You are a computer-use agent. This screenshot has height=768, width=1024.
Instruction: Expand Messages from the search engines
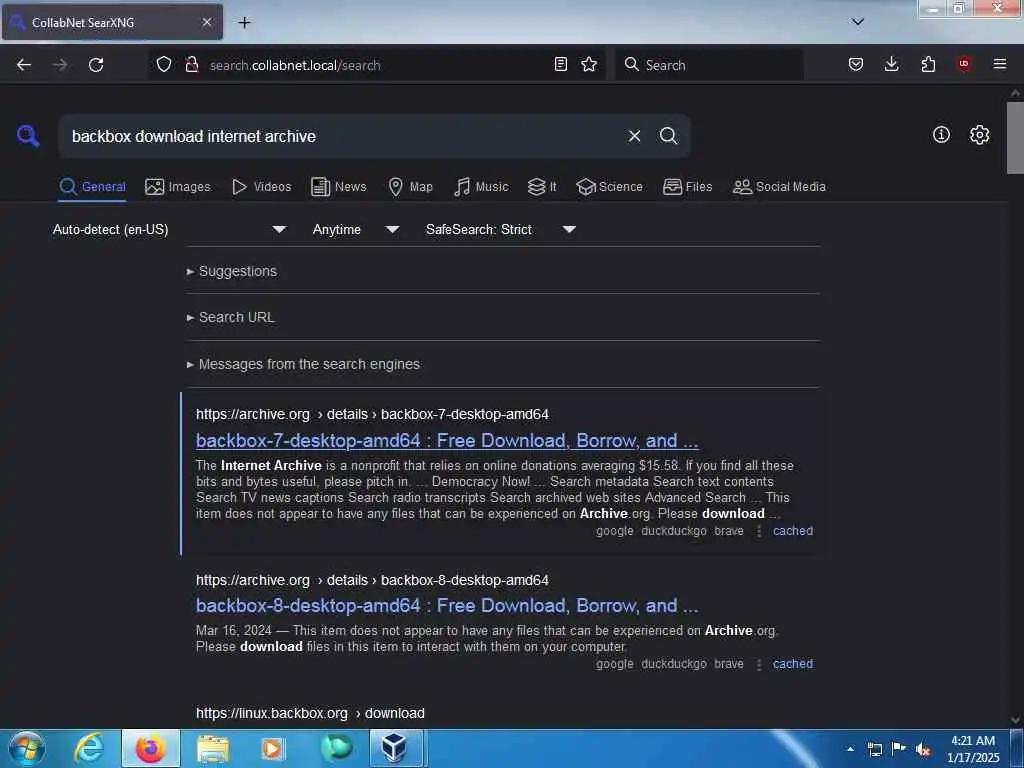click(303, 364)
